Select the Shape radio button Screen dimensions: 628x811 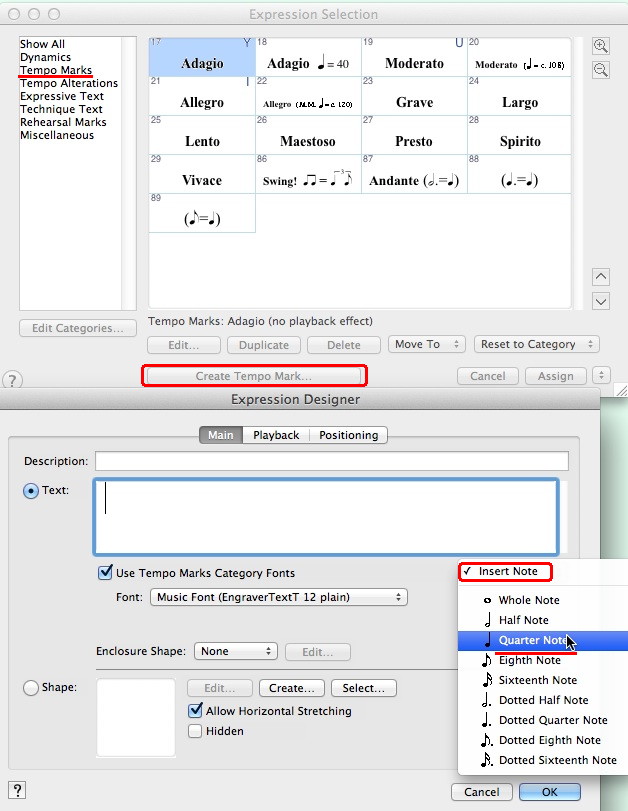click(31, 687)
